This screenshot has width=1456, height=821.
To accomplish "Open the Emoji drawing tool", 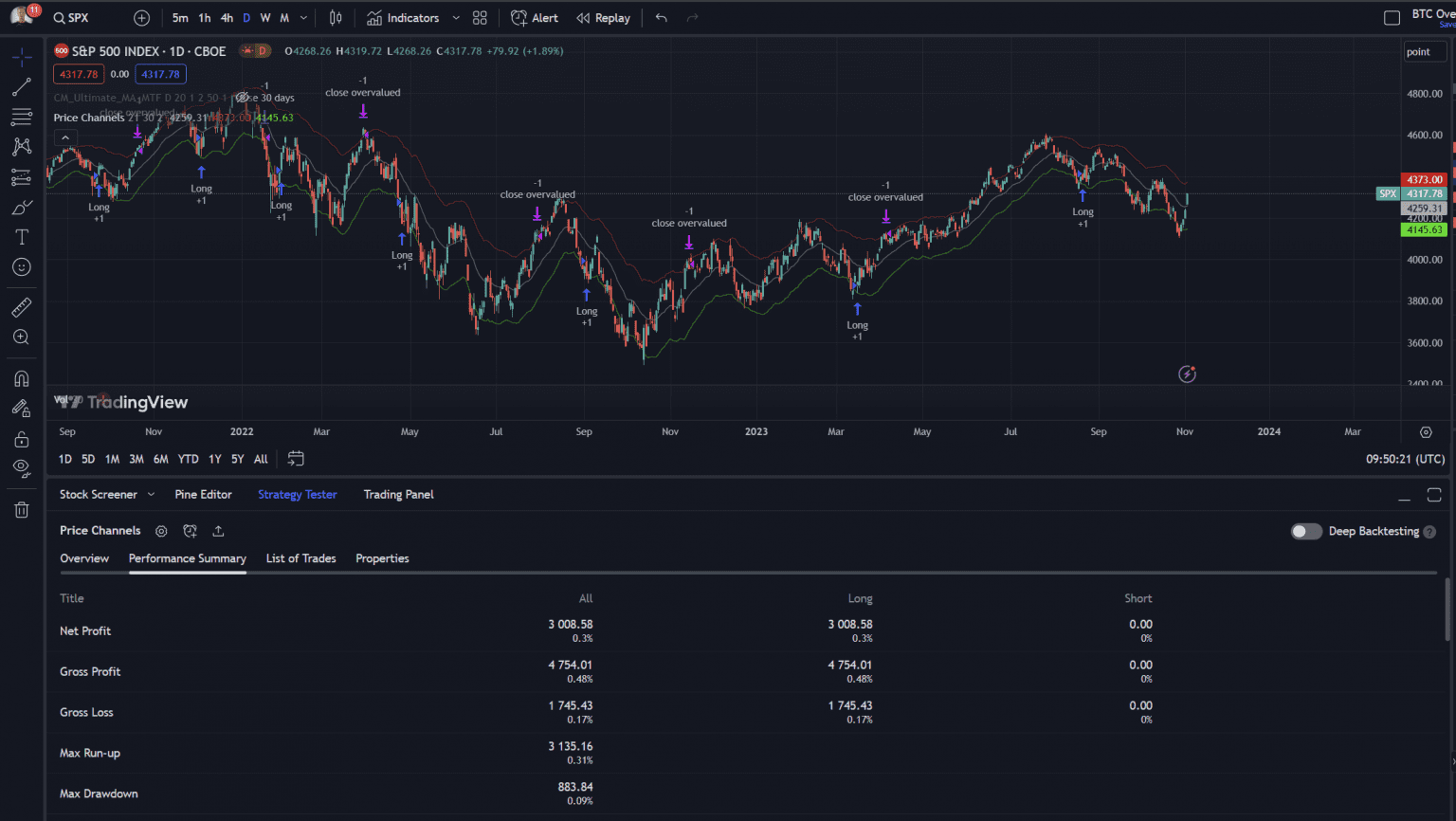I will click(21, 267).
